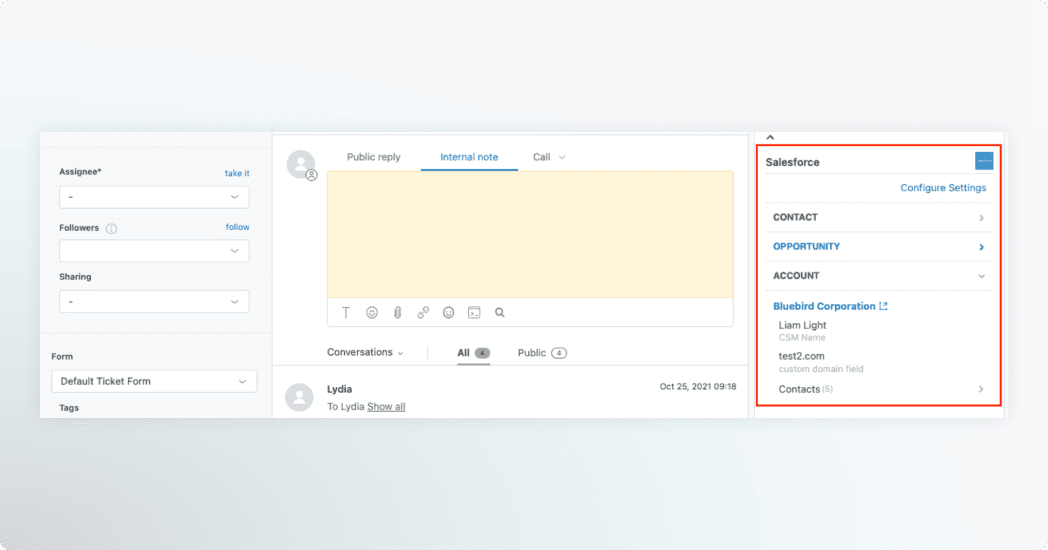The image size is (1048, 550).
Task: Click the smiley icon right after the T icon
Action: 372,312
